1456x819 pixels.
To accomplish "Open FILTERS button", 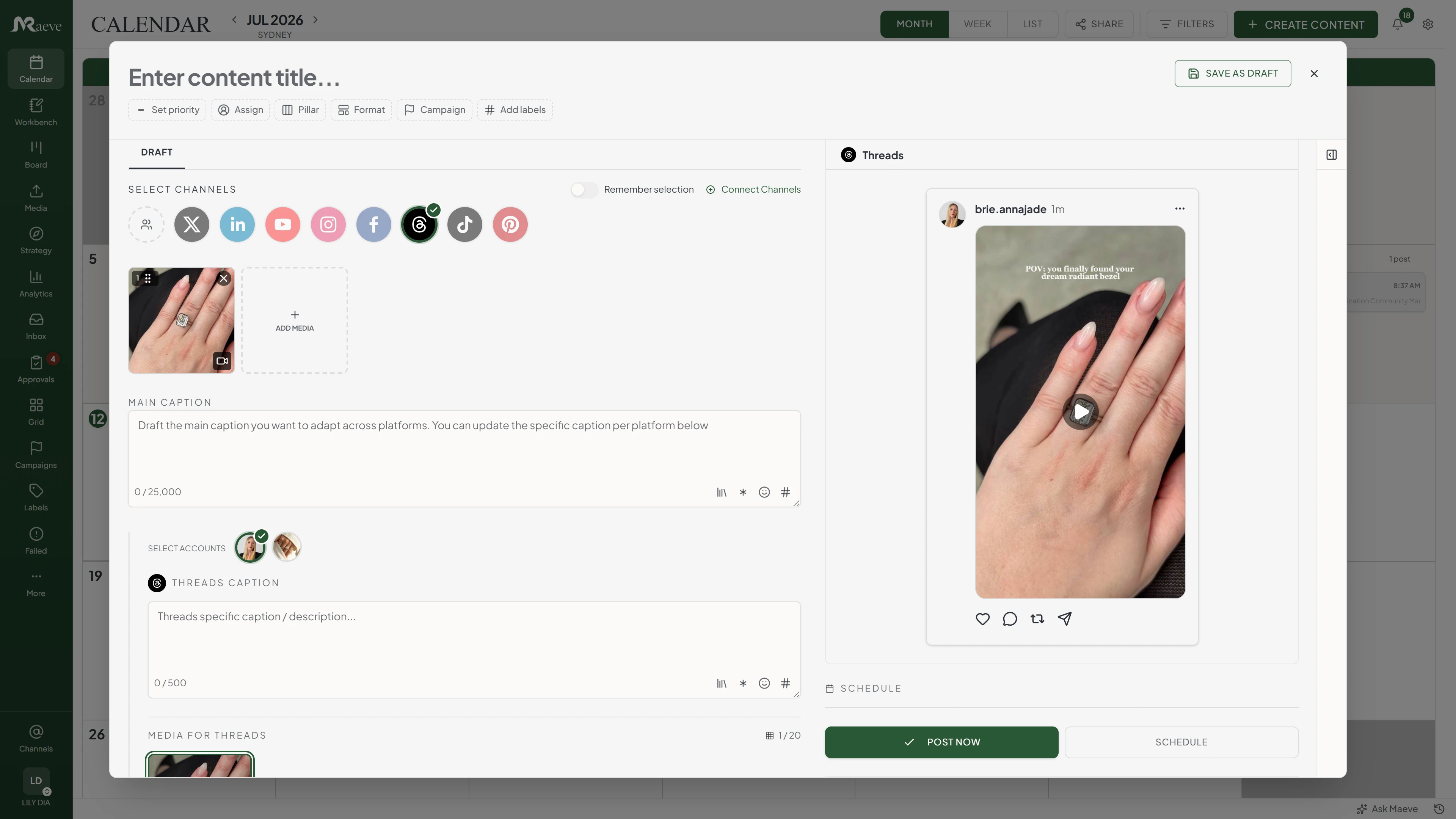I will [x=1186, y=24].
